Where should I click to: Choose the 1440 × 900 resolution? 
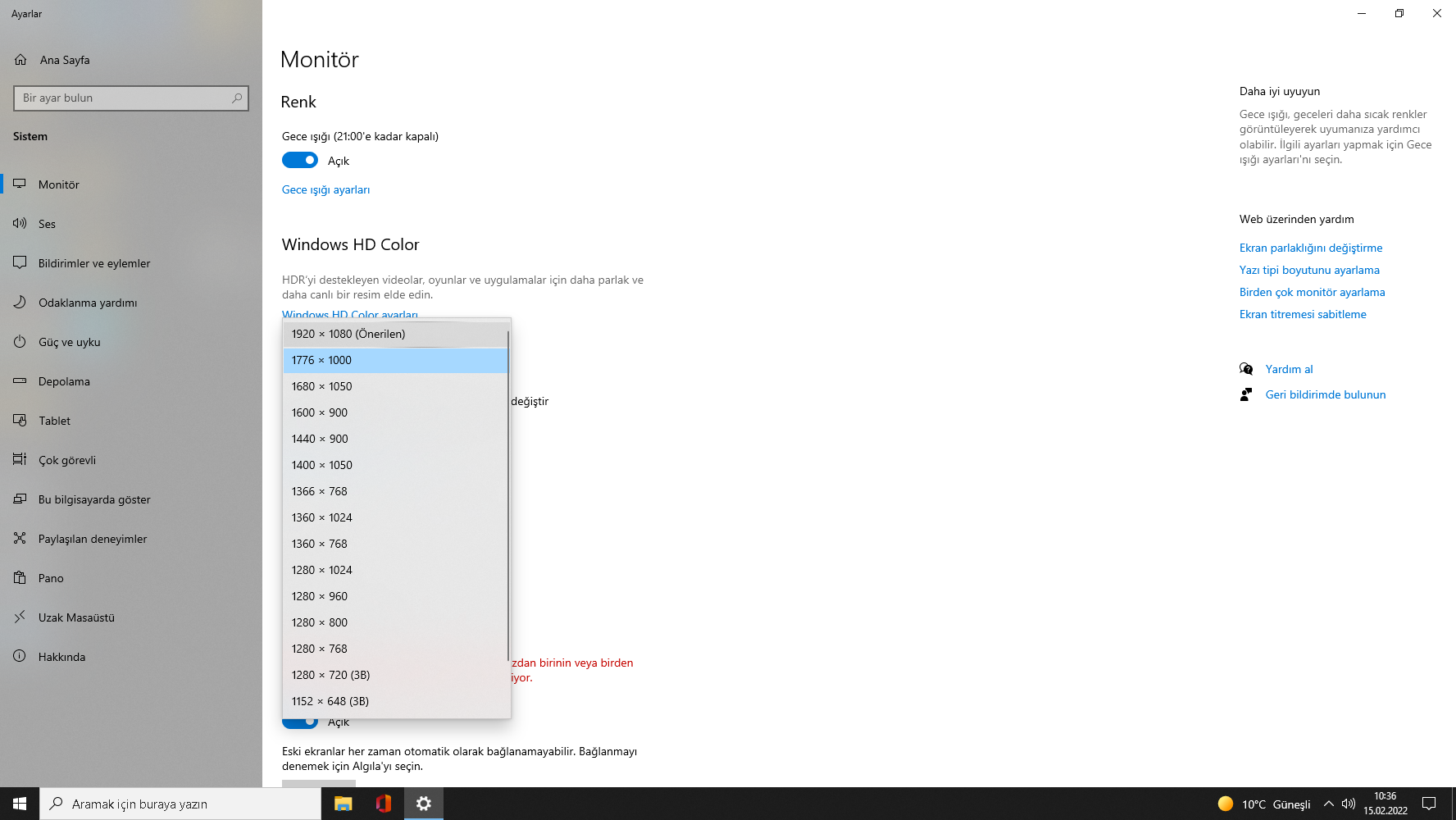coord(396,439)
